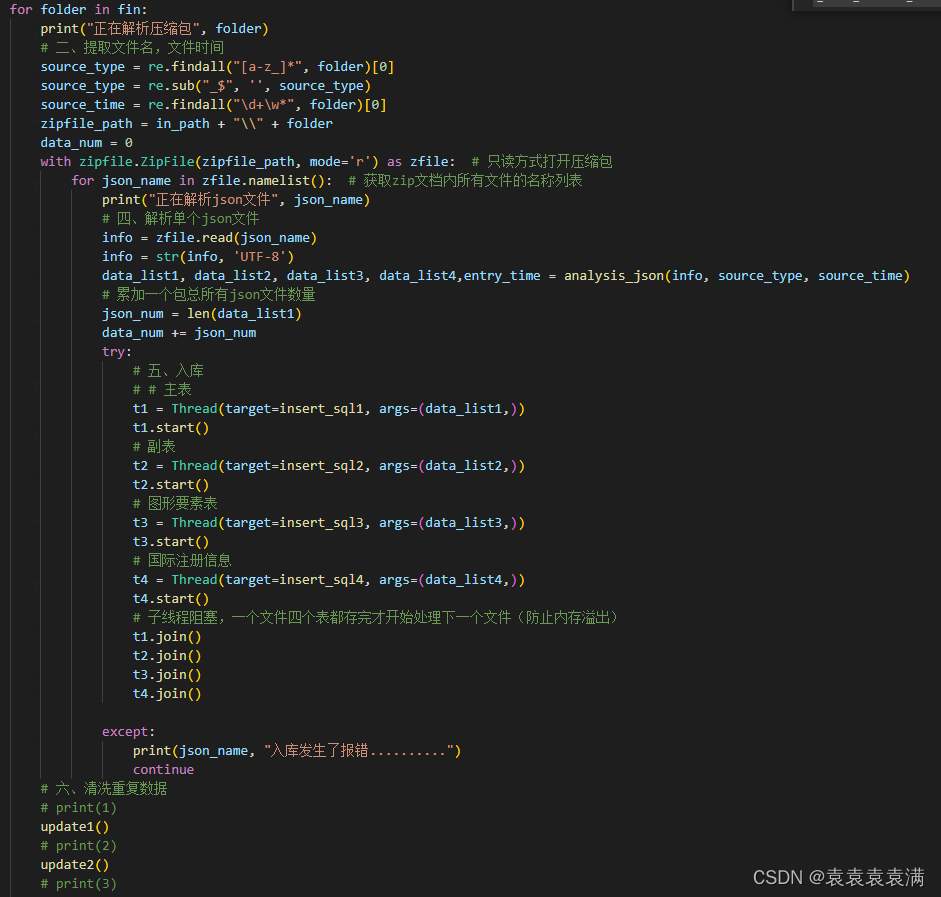Click the "try:" keyword line
Screen dimensions: 941x897
pos(117,352)
